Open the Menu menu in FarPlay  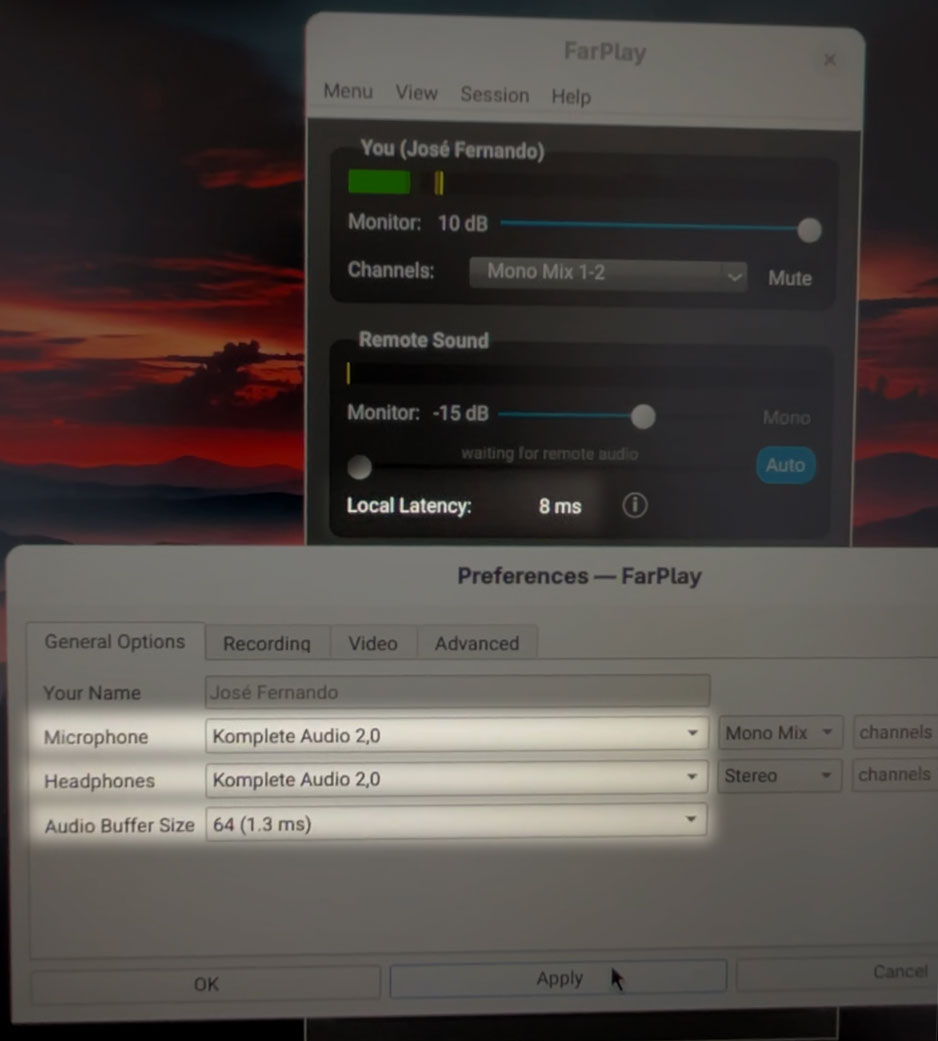coord(348,91)
